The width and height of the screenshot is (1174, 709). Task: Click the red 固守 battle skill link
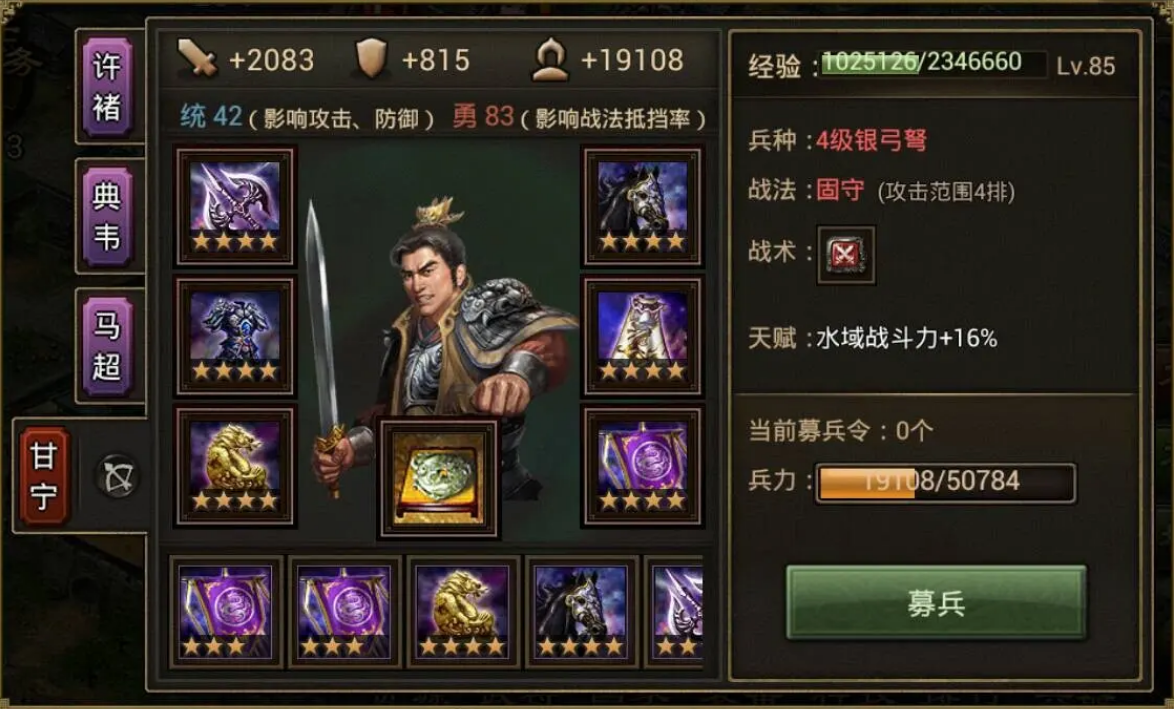click(840, 189)
